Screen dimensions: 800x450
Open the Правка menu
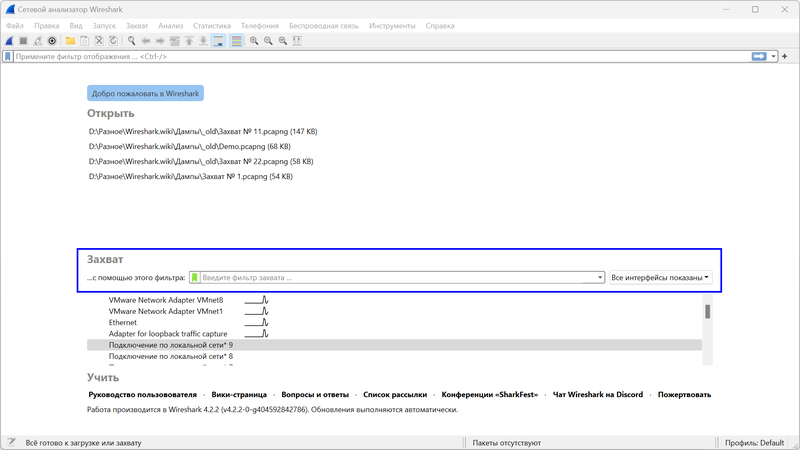46,26
